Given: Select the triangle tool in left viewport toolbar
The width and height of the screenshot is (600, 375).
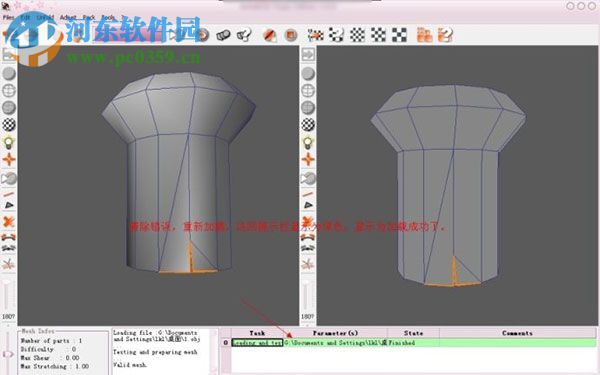Looking at the screenshot, I should click(9, 205).
